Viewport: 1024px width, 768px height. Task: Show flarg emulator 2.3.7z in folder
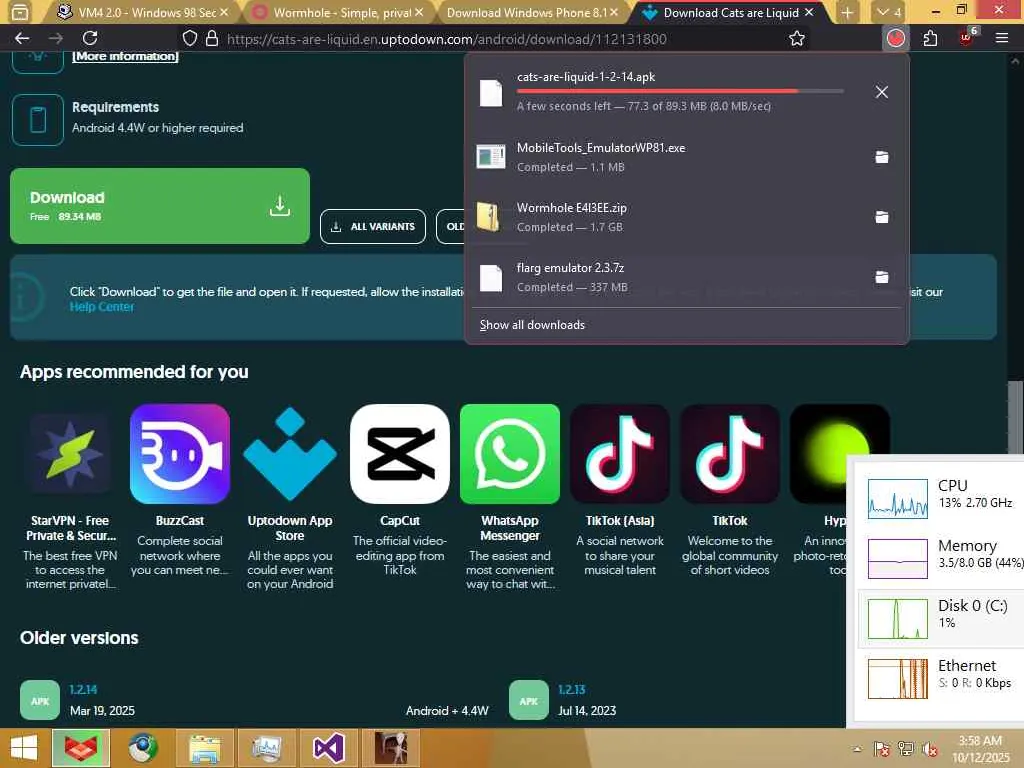[x=881, y=277]
